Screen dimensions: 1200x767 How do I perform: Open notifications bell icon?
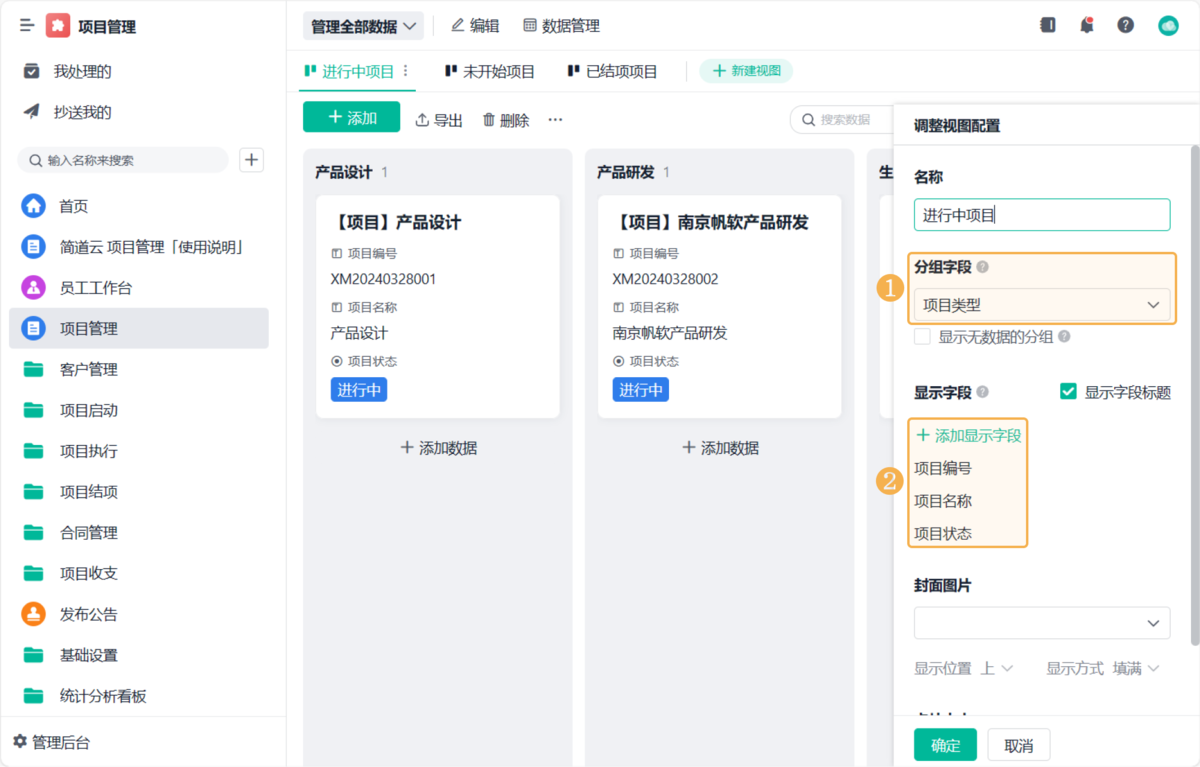[1087, 26]
